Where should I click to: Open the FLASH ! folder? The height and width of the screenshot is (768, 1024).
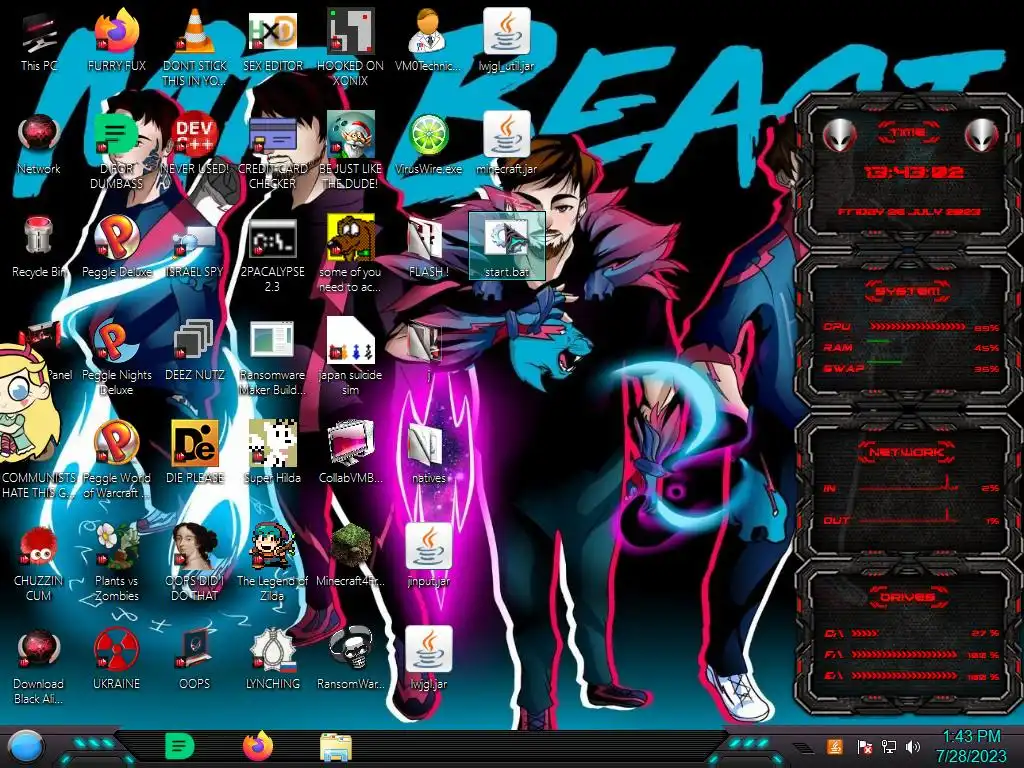coord(428,247)
